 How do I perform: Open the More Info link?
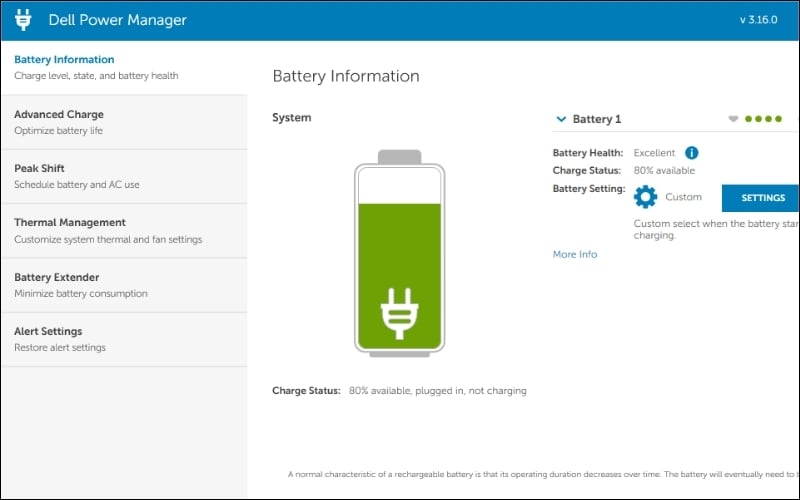[x=574, y=254]
